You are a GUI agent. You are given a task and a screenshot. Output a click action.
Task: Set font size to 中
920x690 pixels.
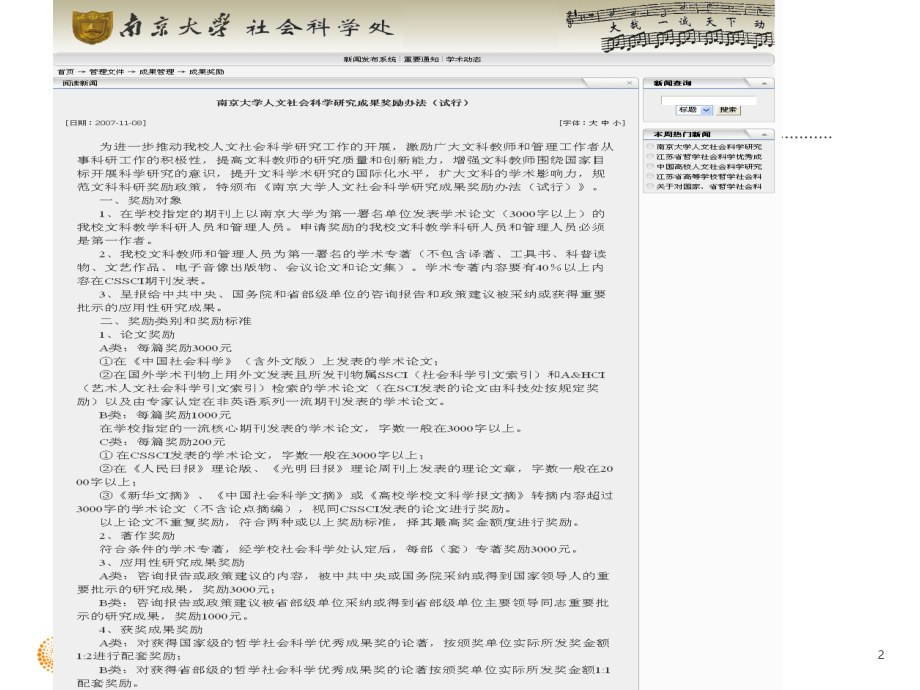click(x=605, y=123)
